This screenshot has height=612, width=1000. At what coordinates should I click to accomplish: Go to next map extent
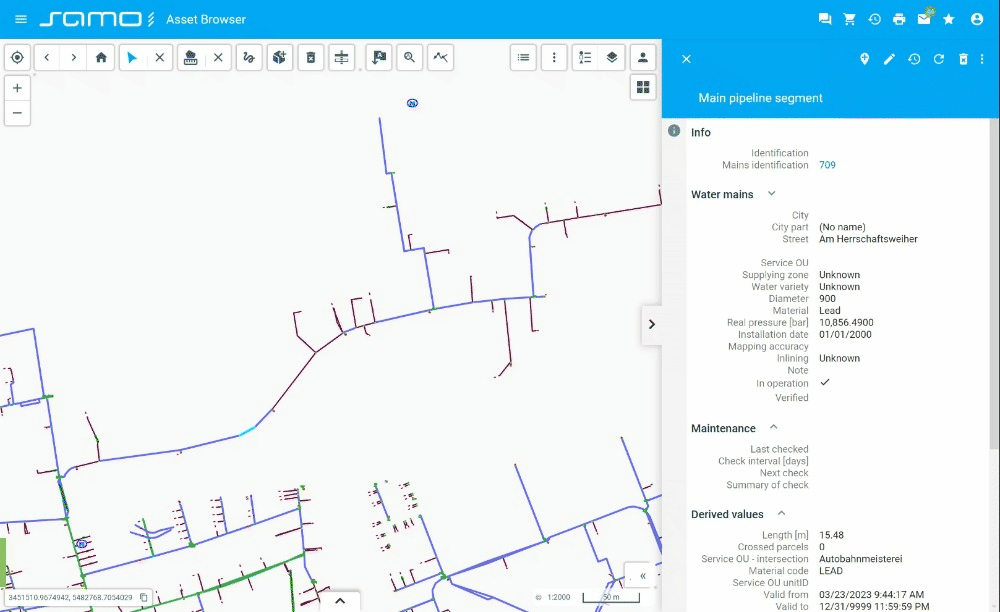pyautogui.click(x=74, y=57)
